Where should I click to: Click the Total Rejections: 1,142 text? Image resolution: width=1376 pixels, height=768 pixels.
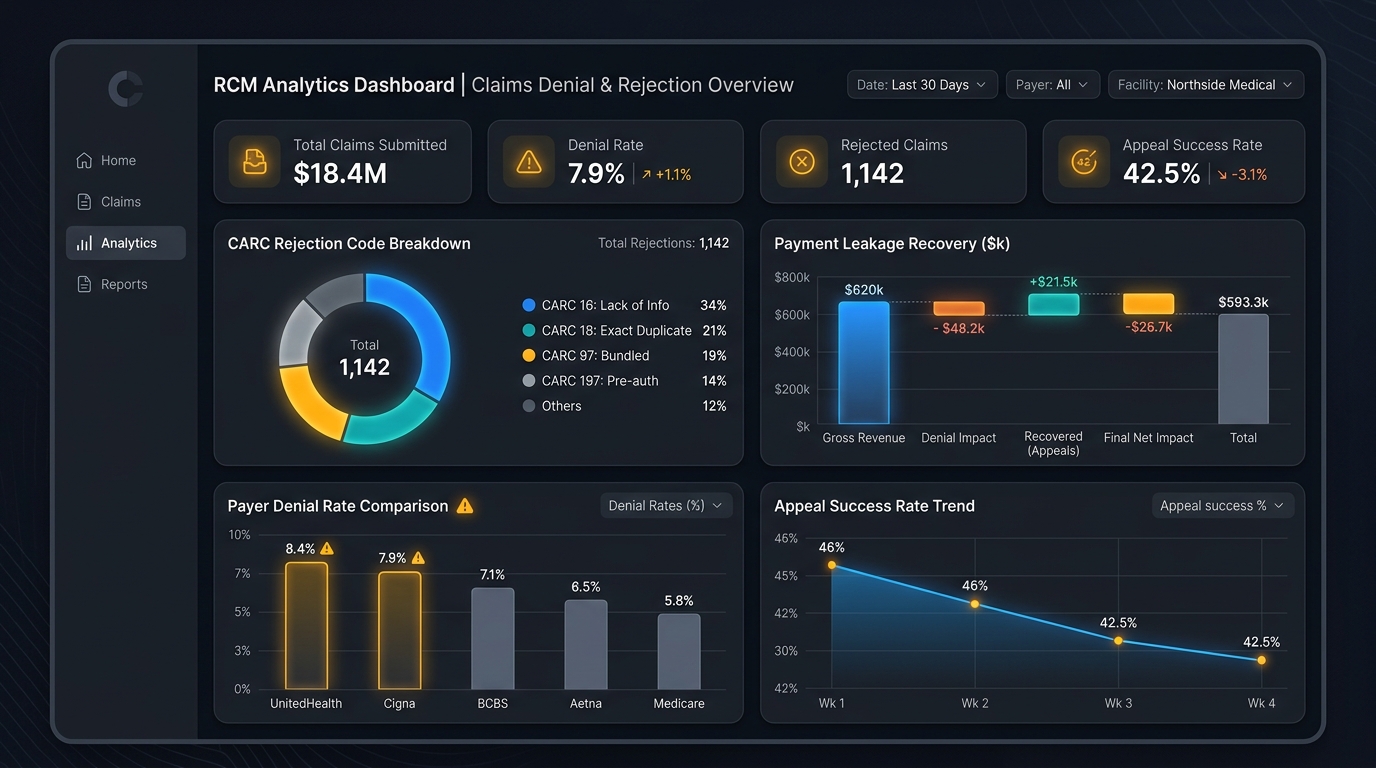coord(663,243)
